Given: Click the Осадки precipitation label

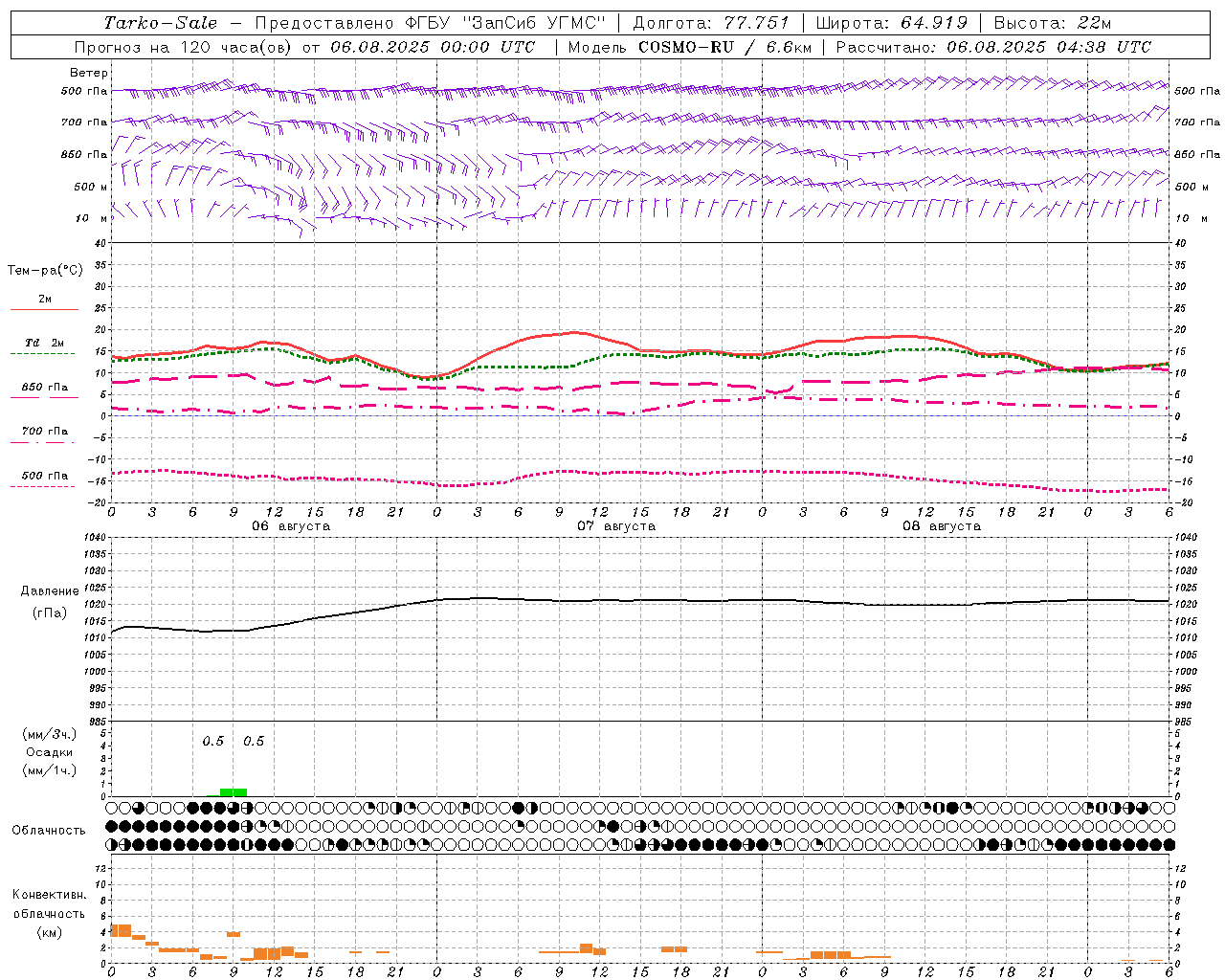Looking at the screenshot, I should 50,752.
